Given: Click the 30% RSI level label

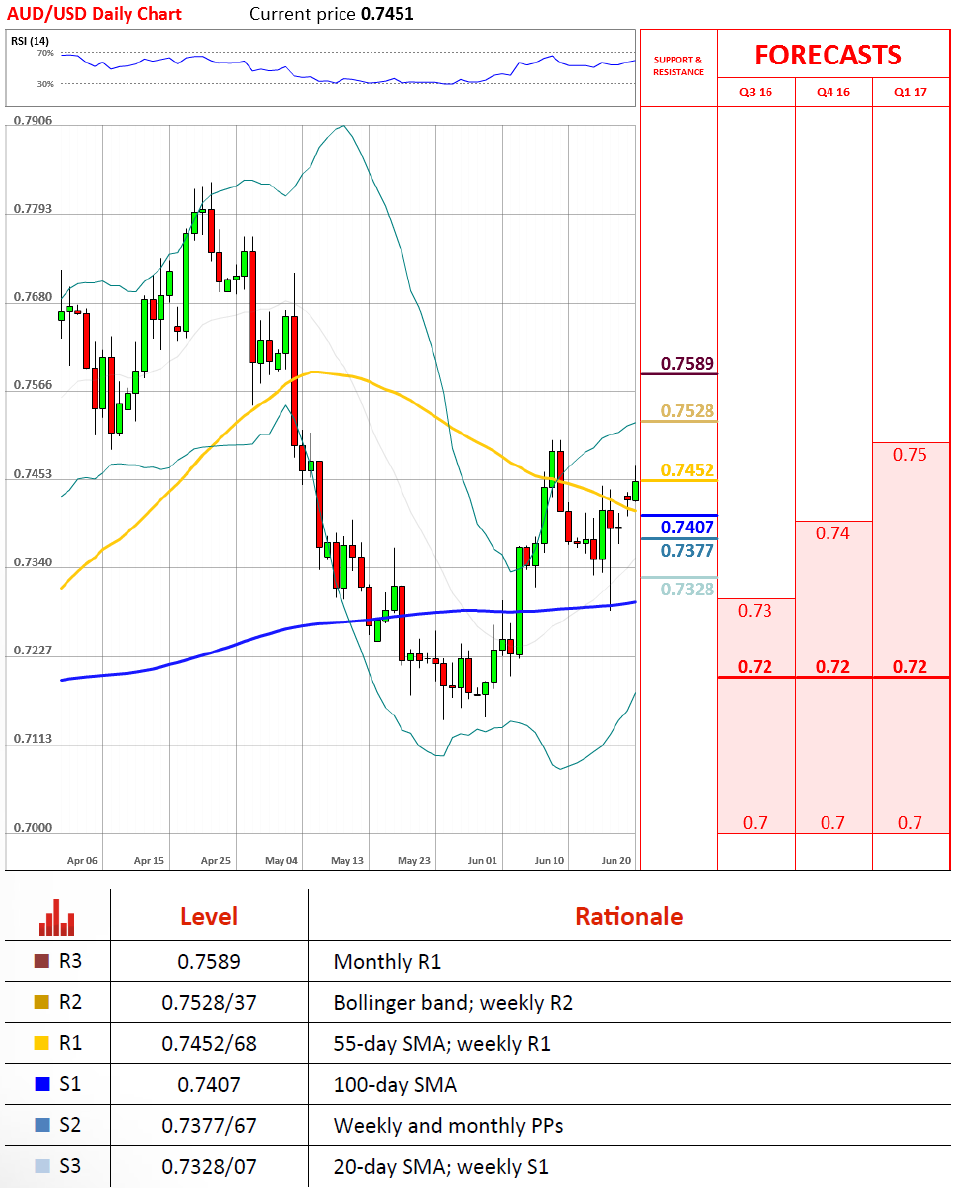Looking at the screenshot, I should pyautogui.click(x=45, y=84).
